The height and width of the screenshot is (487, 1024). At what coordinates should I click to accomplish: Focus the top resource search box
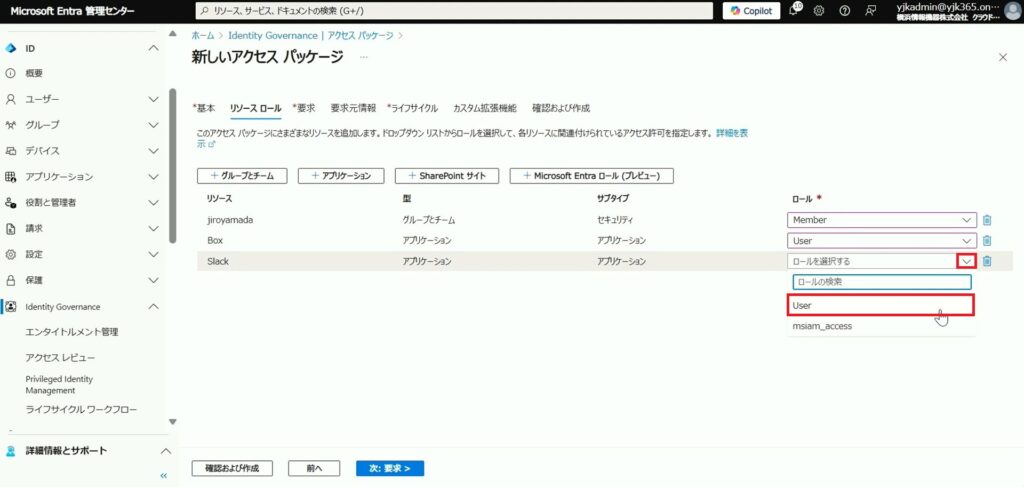point(454,11)
